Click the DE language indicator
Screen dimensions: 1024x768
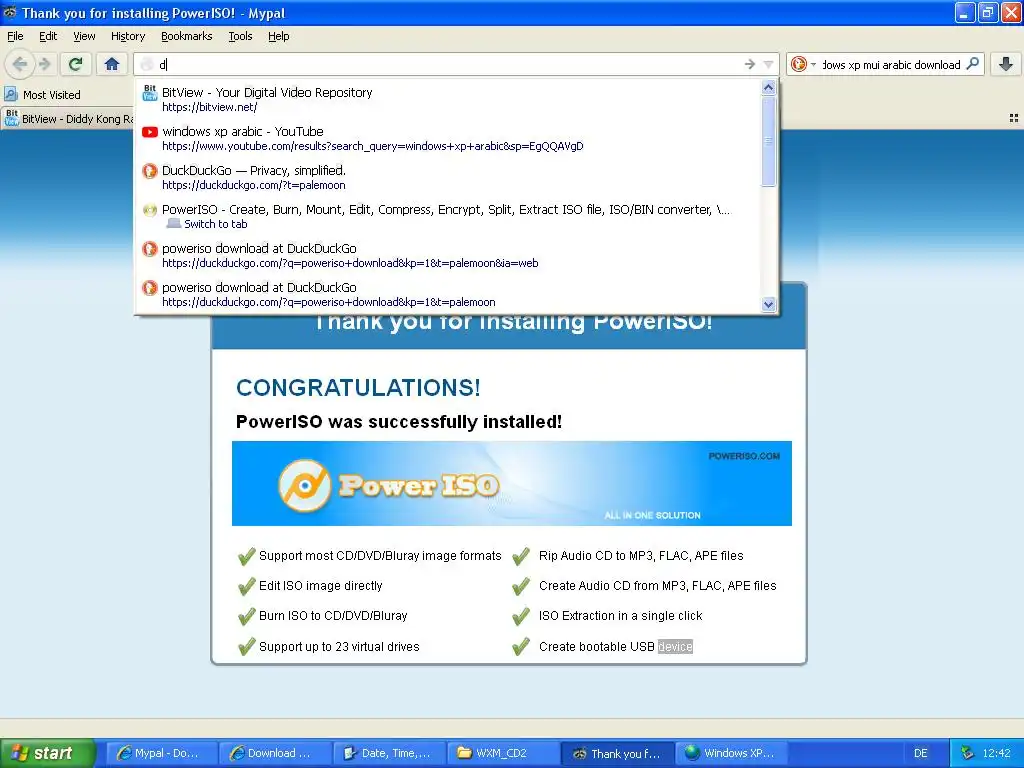click(x=920, y=753)
